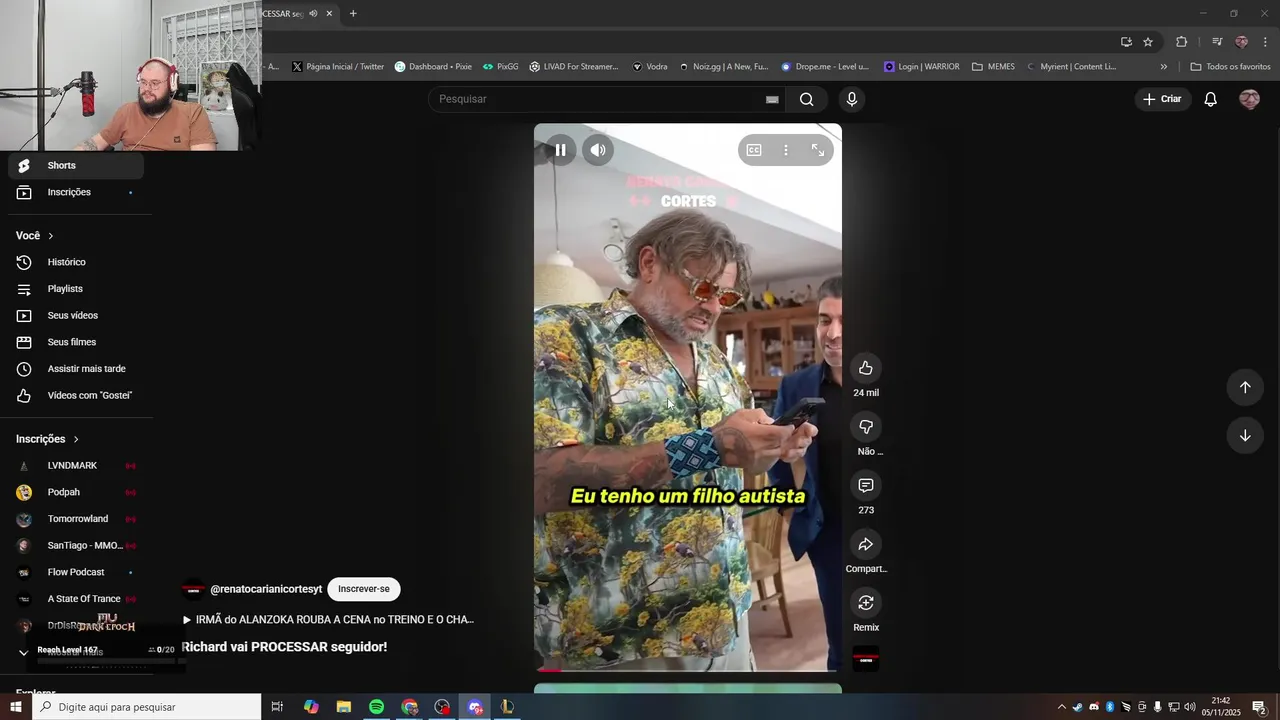
Task: Click the search magnifier button
Action: point(807,99)
